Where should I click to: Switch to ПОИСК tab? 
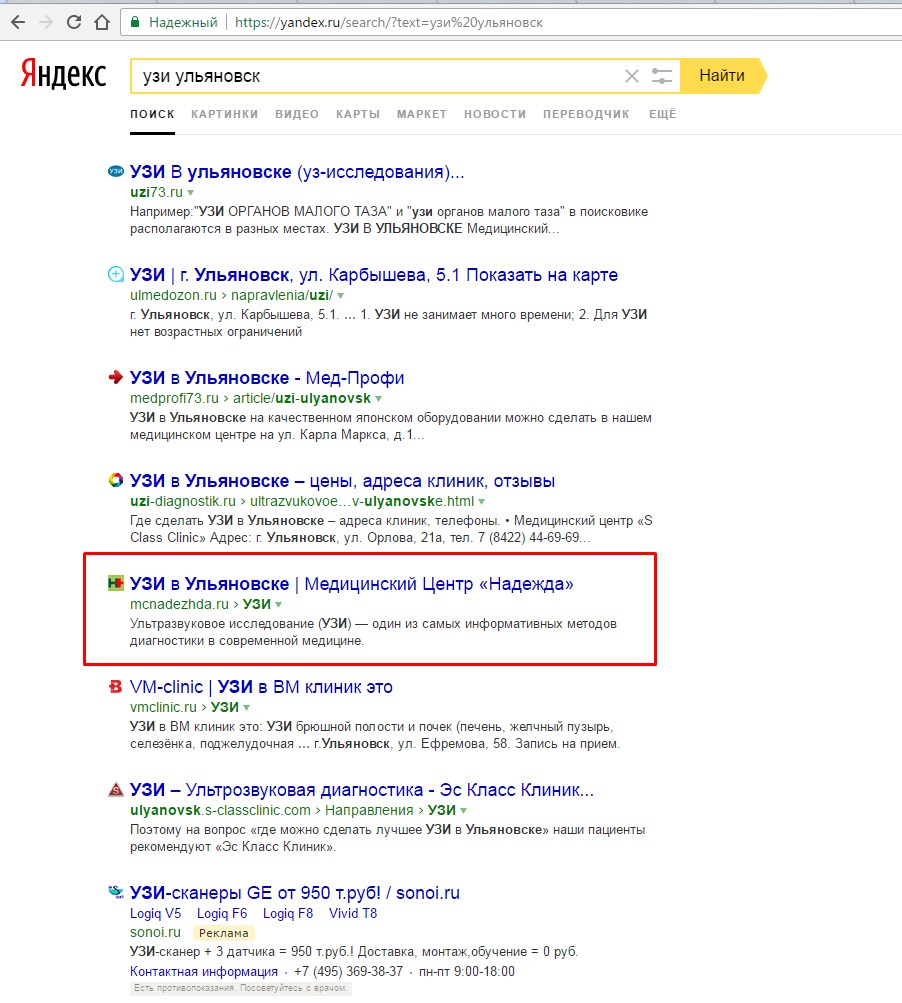[152, 114]
